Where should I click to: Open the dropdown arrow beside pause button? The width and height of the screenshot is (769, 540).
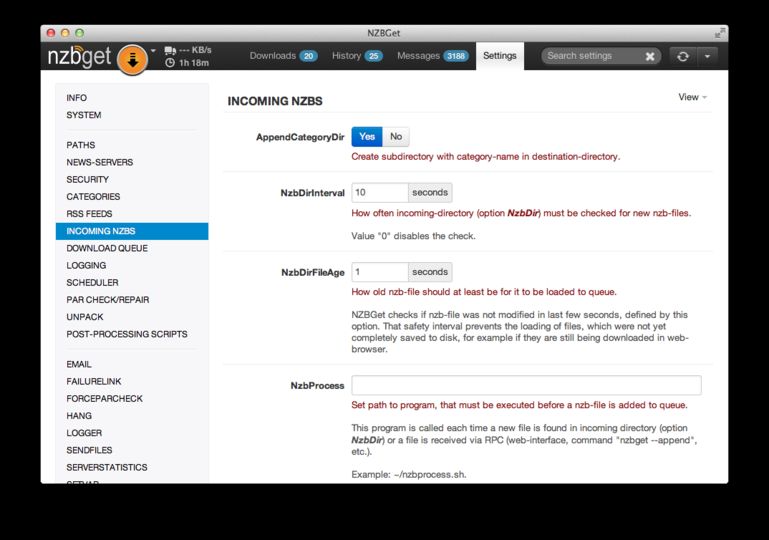coord(153,50)
